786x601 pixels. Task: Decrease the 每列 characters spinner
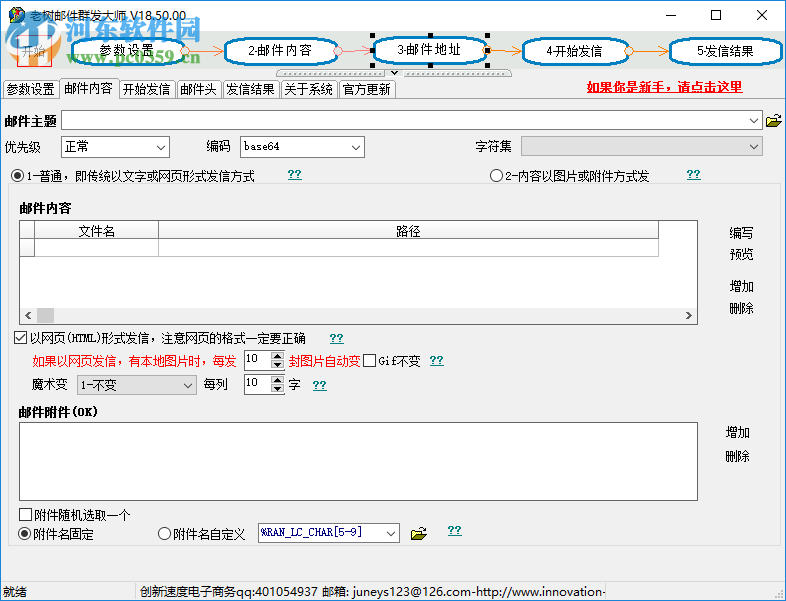(x=277, y=388)
